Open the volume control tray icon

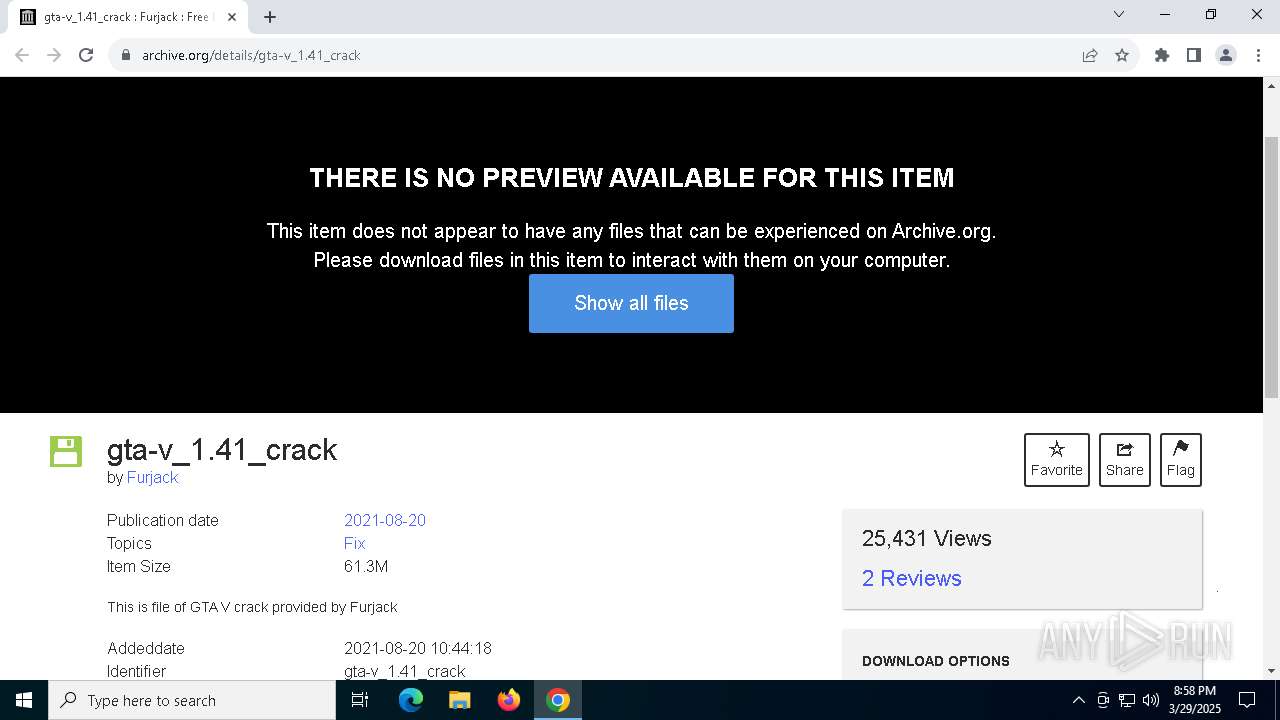tap(1151, 700)
